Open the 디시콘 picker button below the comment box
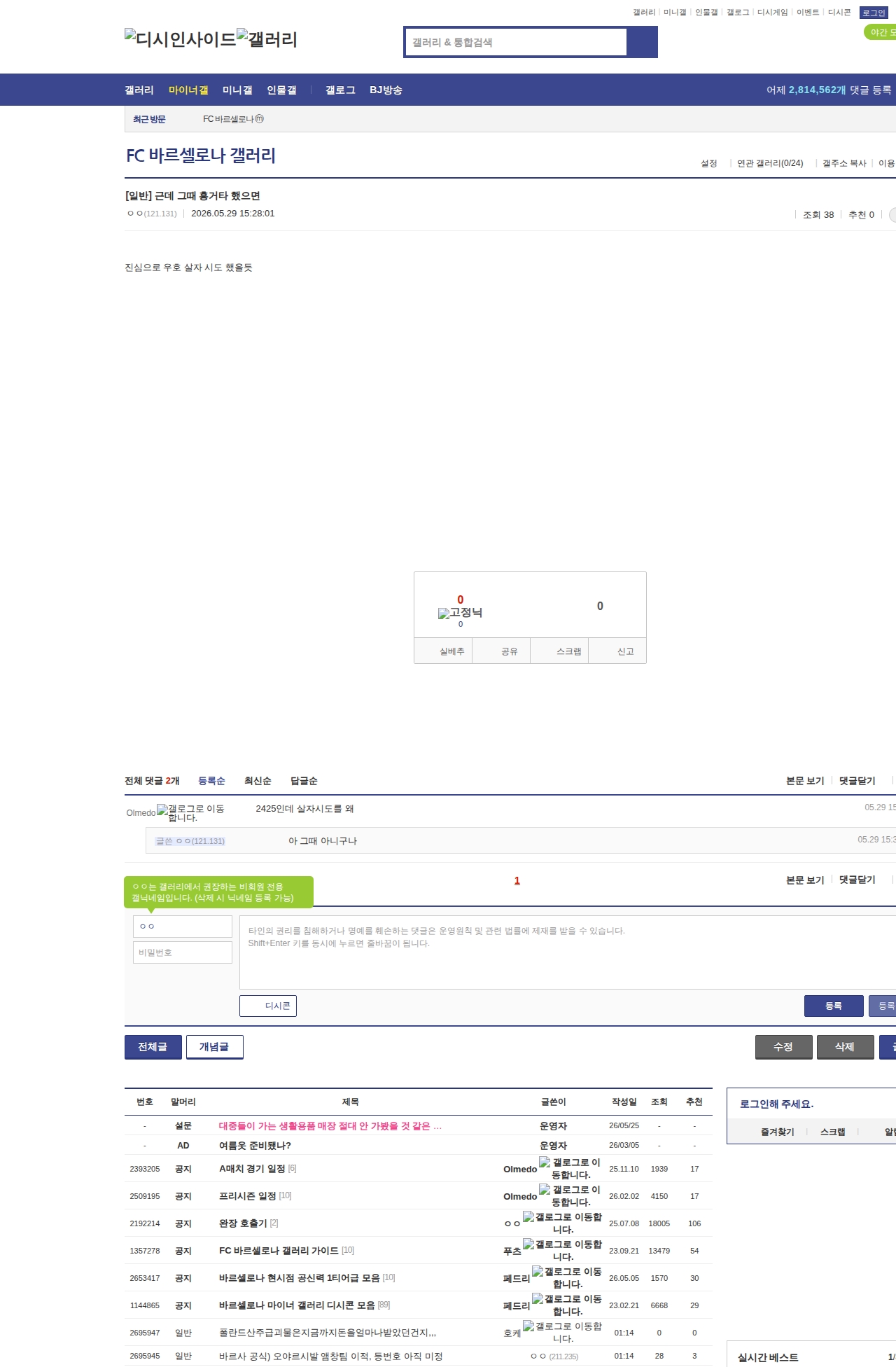Image resolution: width=896 pixels, height=1367 pixels. (x=268, y=1006)
